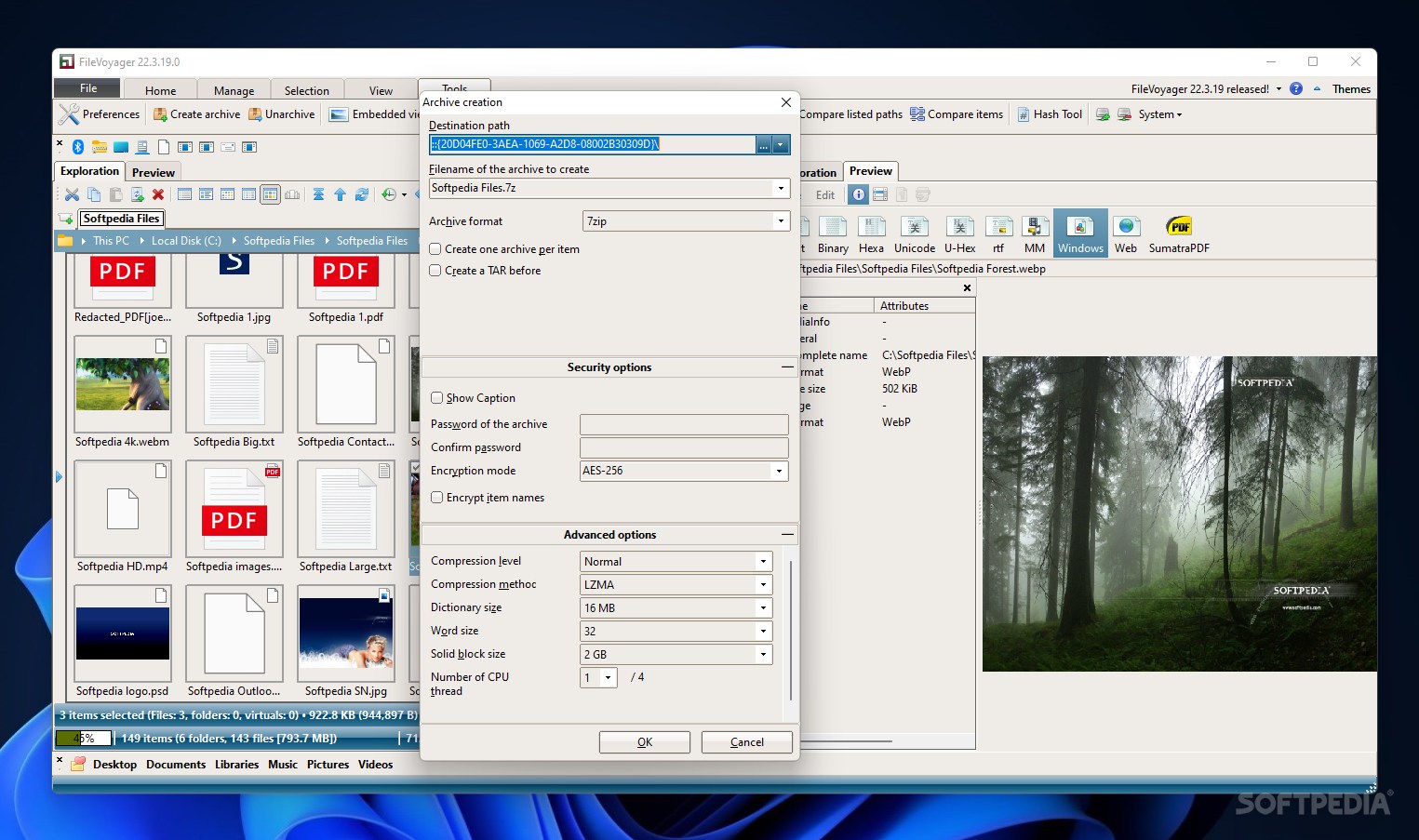Image resolution: width=1419 pixels, height=840 pixels.
Task: Select the Unicode viewer icon
Action: pos(915,233)
